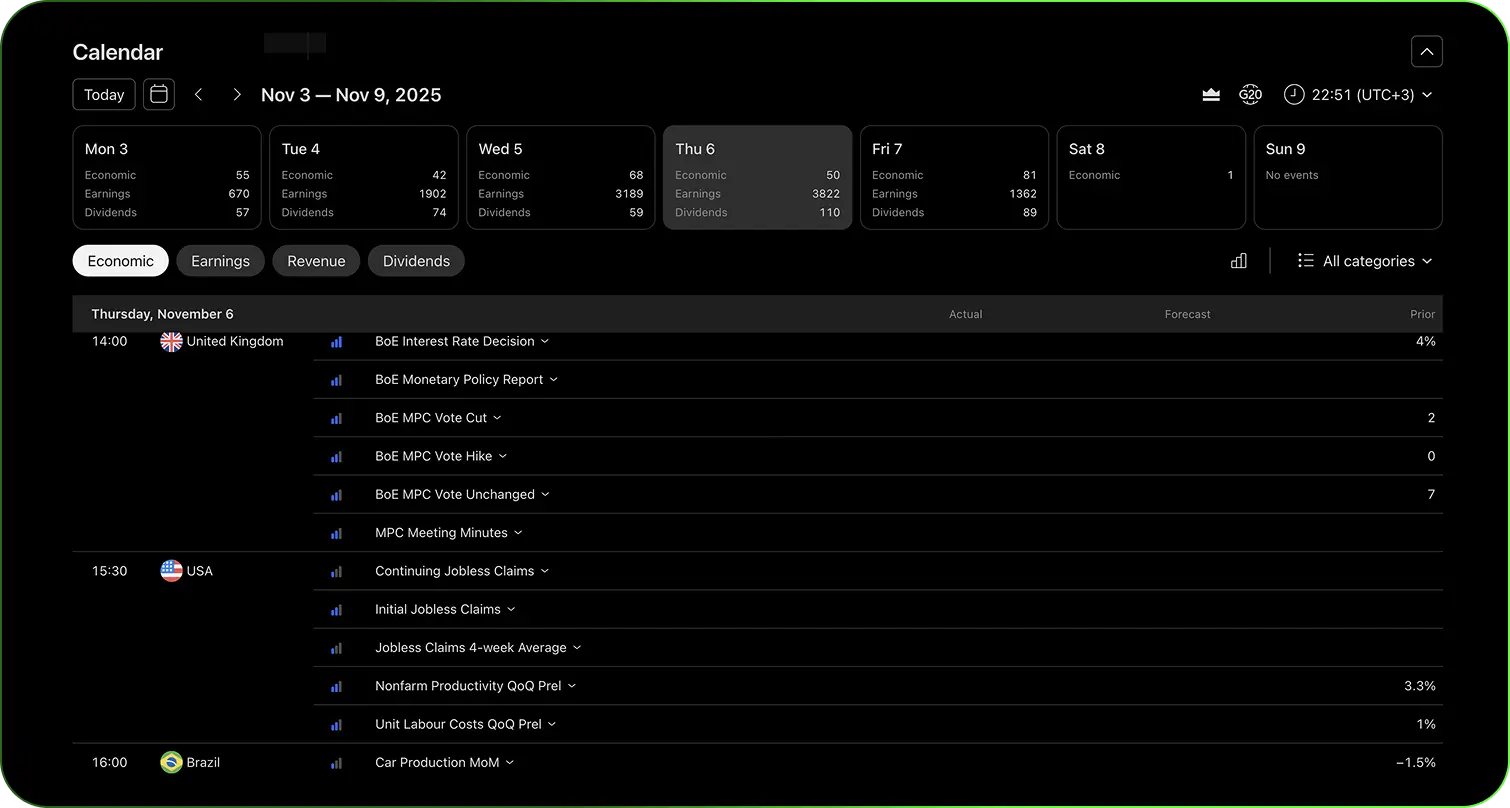Switch to the Earnings tab

(x=220, y=261)
